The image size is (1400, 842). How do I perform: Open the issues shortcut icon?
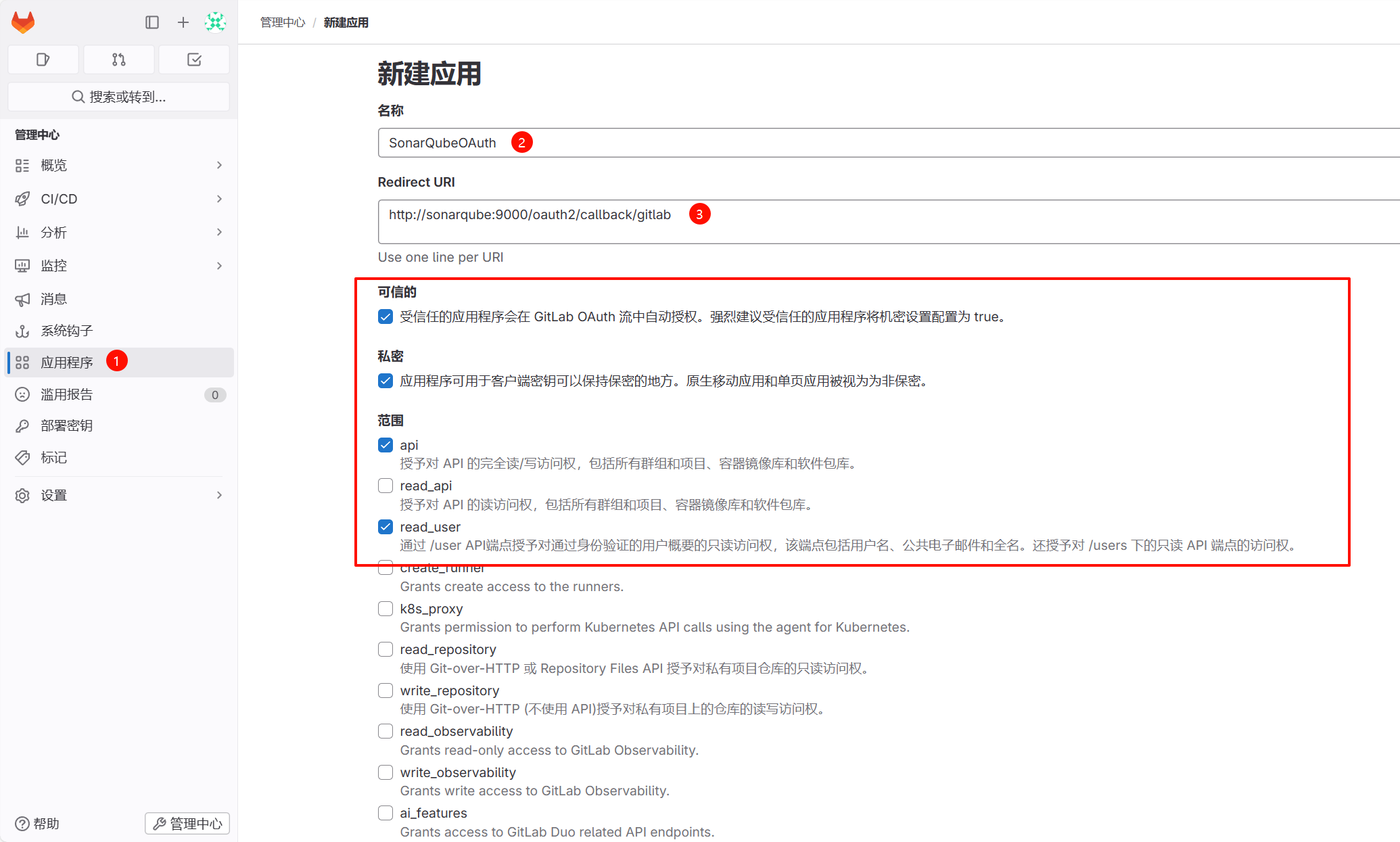(x=43, y=60)
